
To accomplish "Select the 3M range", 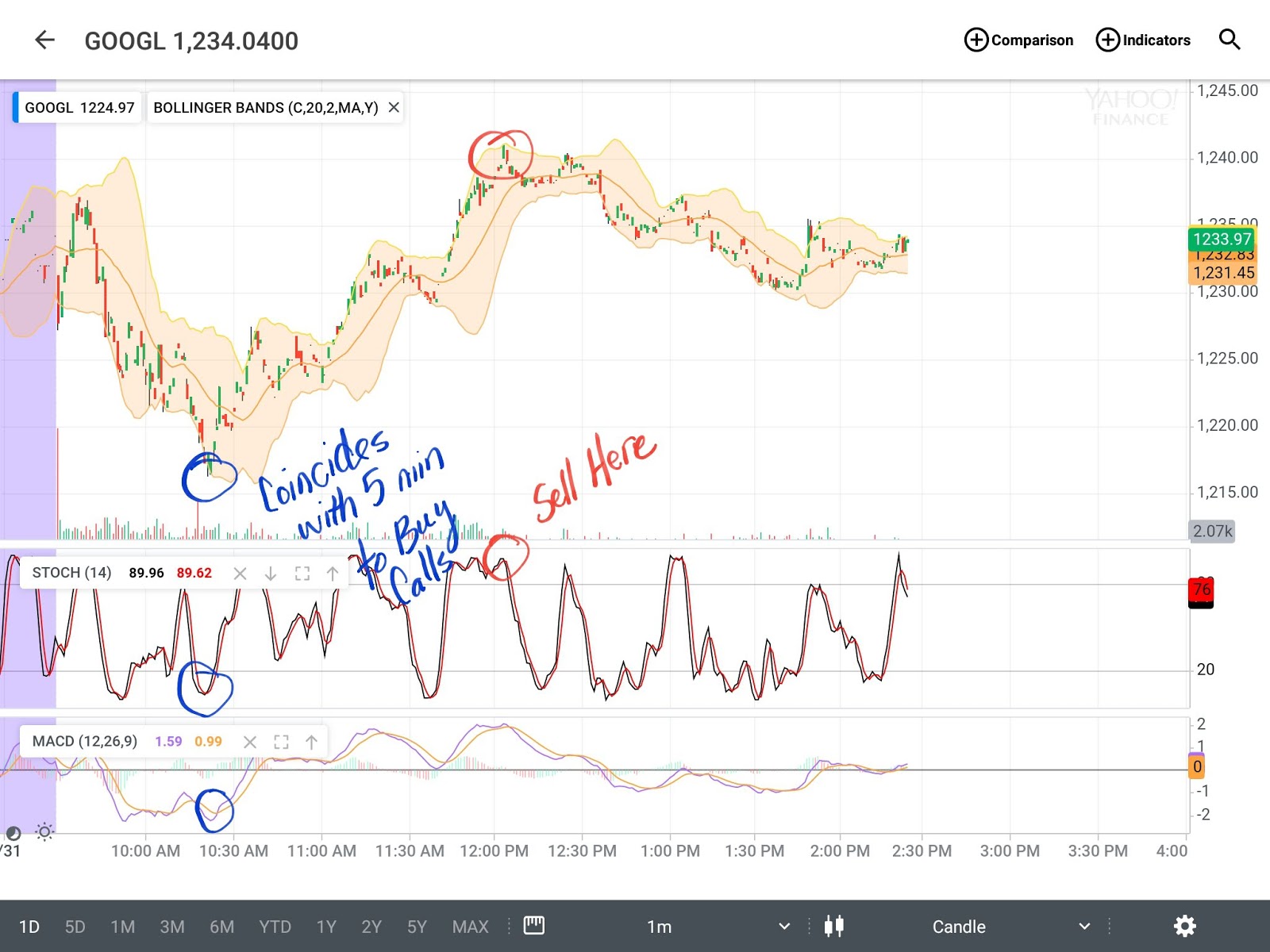I will (x=171, y=927).
